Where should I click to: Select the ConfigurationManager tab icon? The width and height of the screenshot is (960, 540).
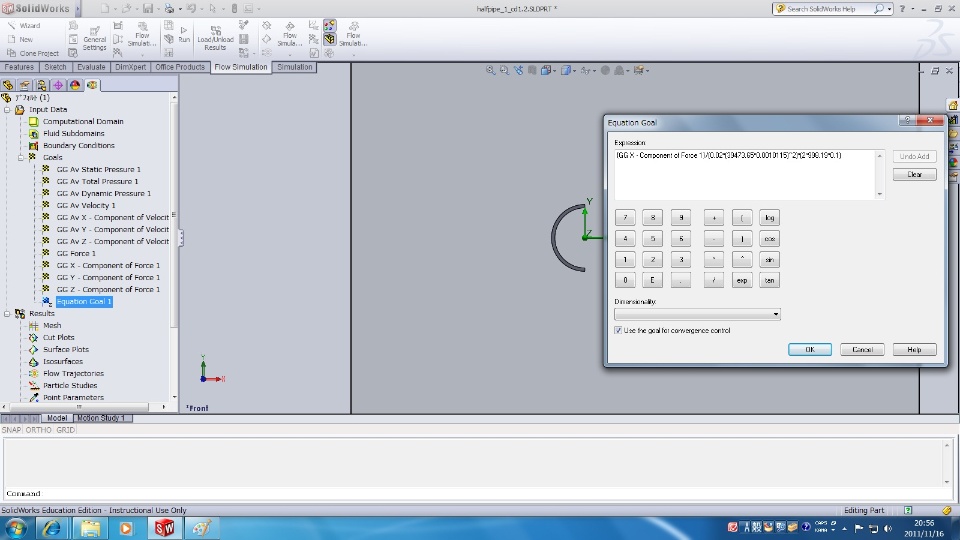41,85
